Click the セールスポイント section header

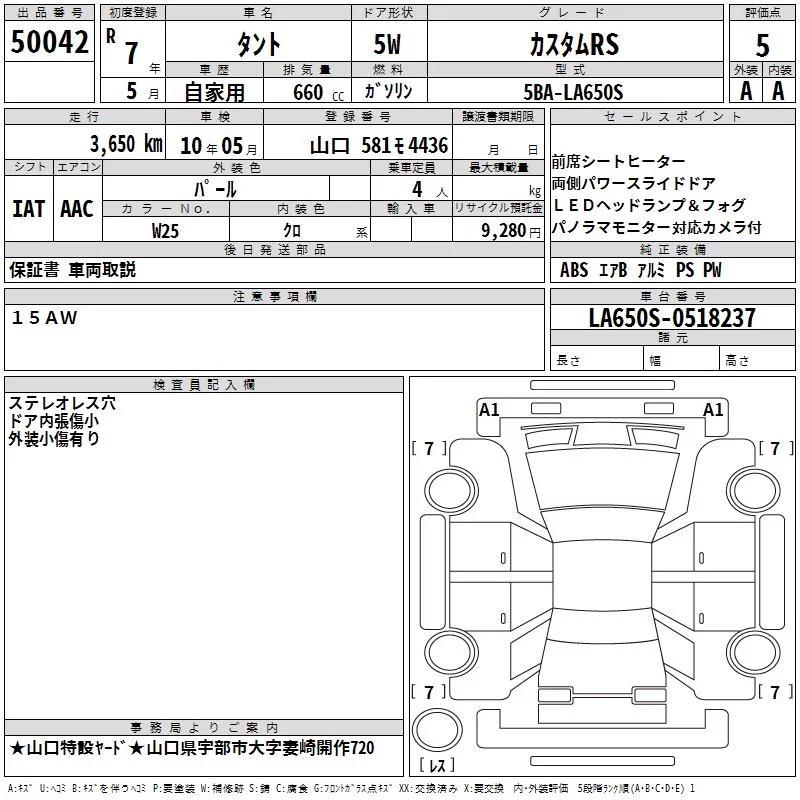pos(672,117)
